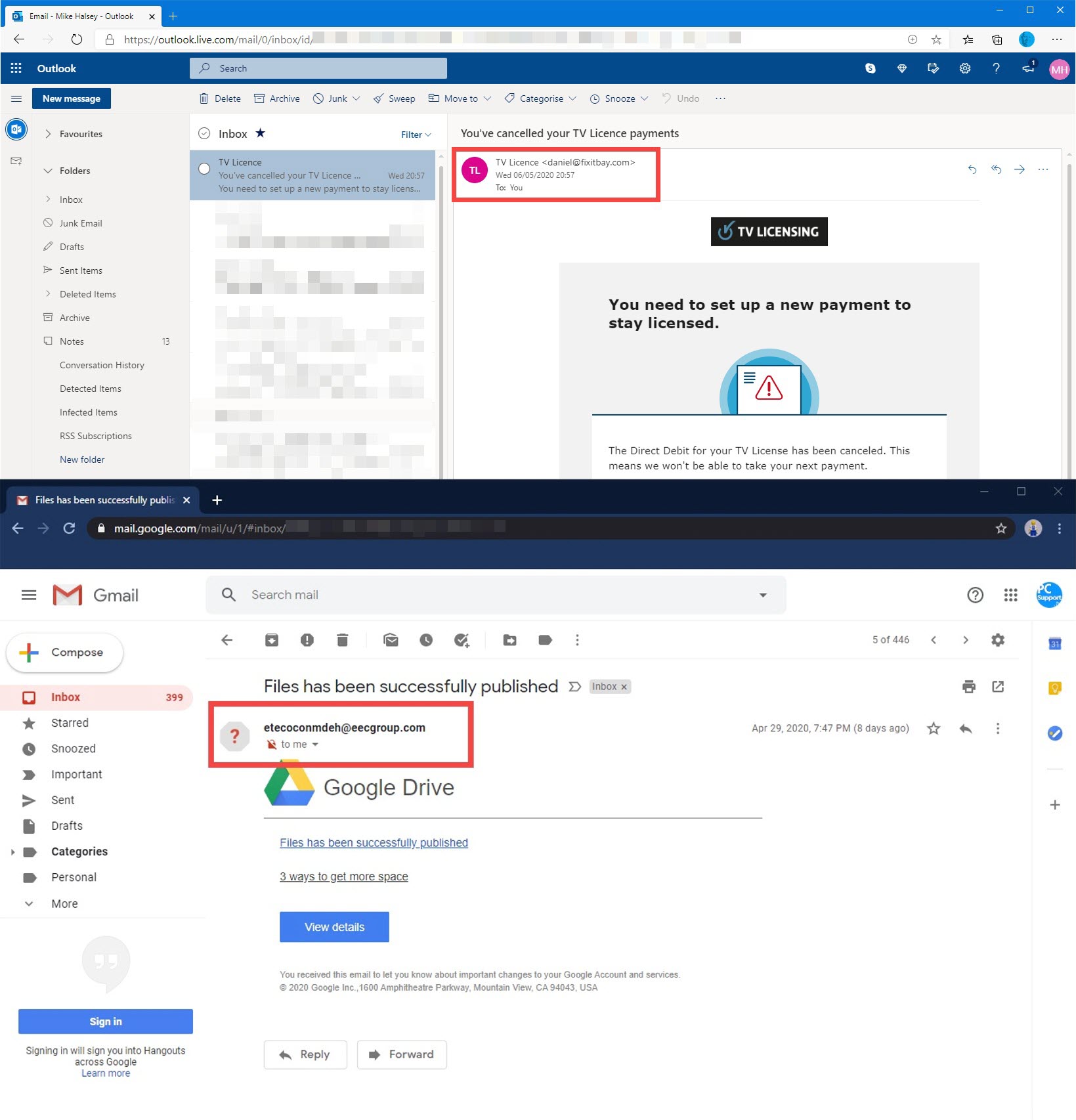1076x1120 pixels.
Task: Select Snoozed in Gmail sidebar
Action: click(x=73, y=748)
